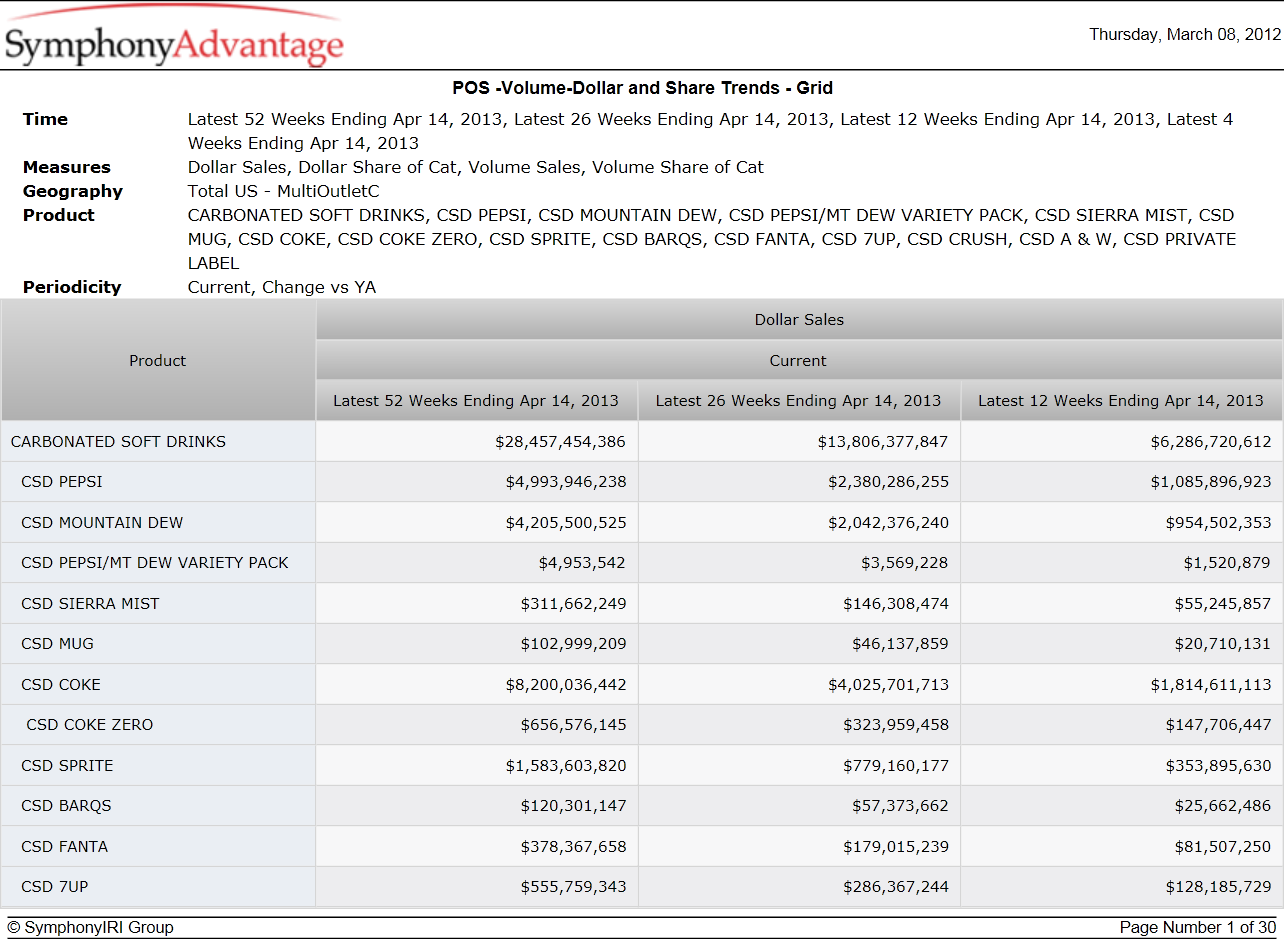Click the $120,301,147 Barqs cell
The image size is (1284, 946).
click(x=477, y=805)
